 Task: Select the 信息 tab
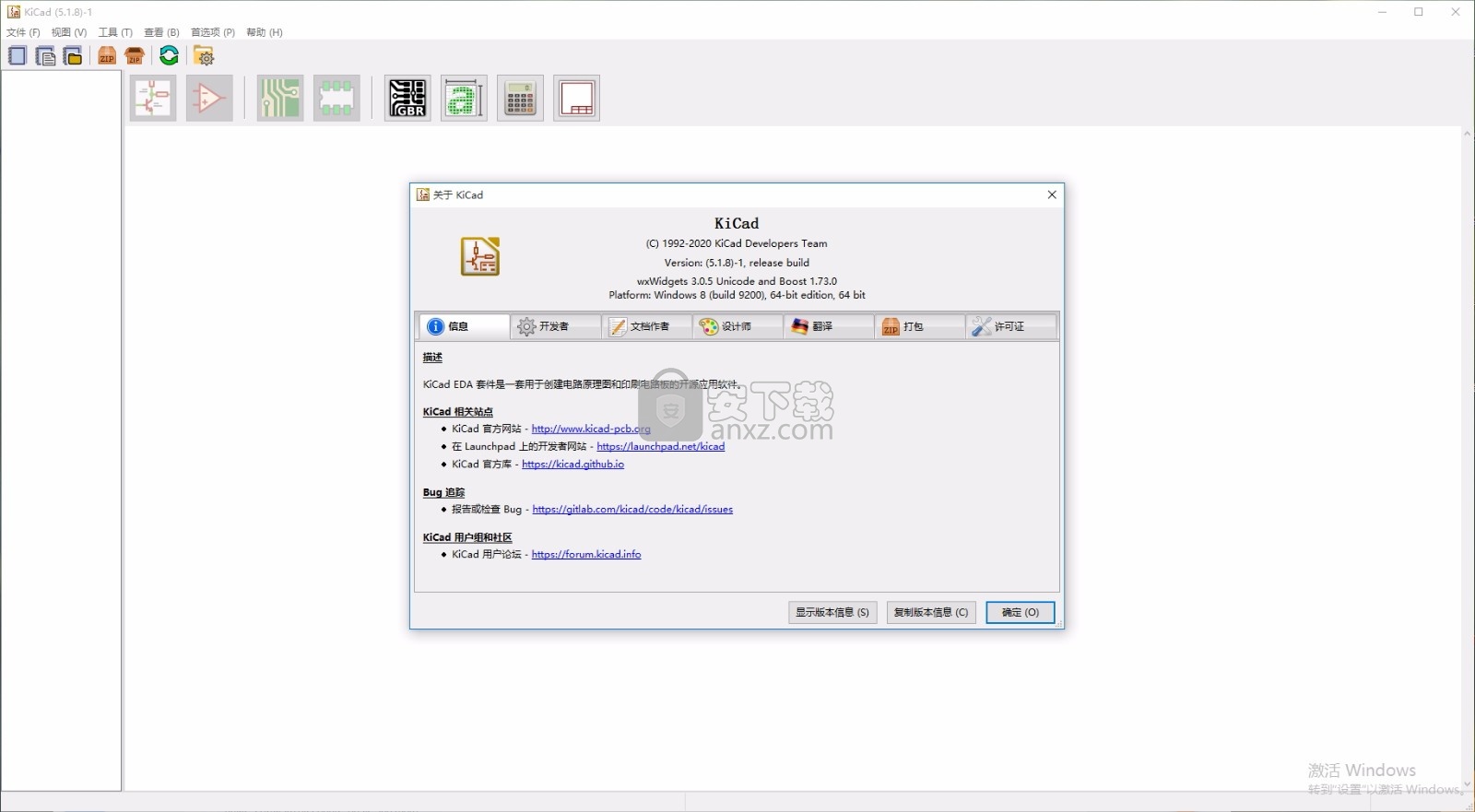tap(464, 326)
